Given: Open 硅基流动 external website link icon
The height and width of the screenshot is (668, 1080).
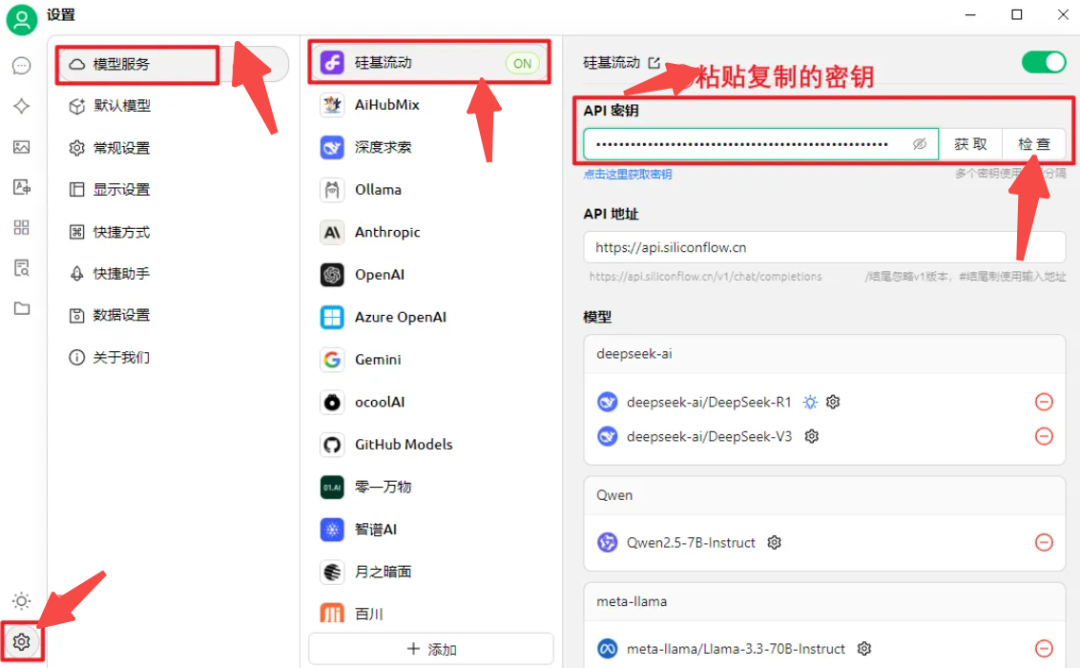Looking at the screenshot, I should [654, 63].
